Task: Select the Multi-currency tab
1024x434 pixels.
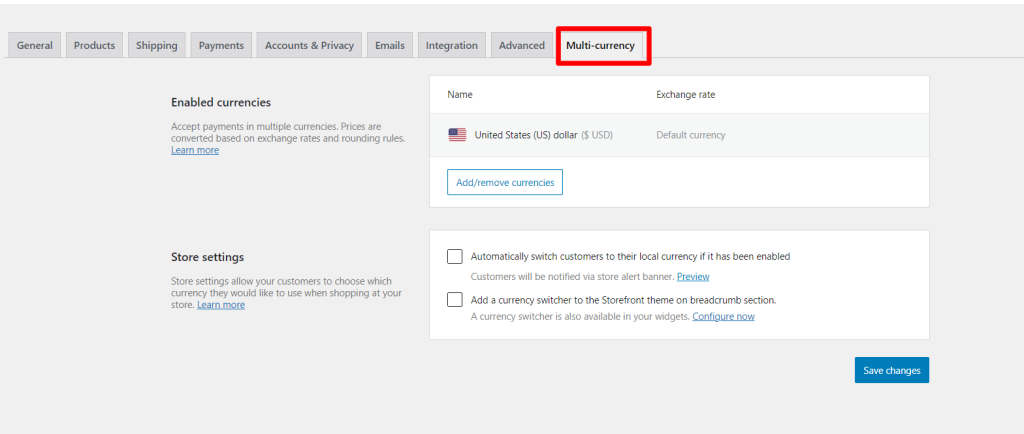Action: [x=600, y=45]
